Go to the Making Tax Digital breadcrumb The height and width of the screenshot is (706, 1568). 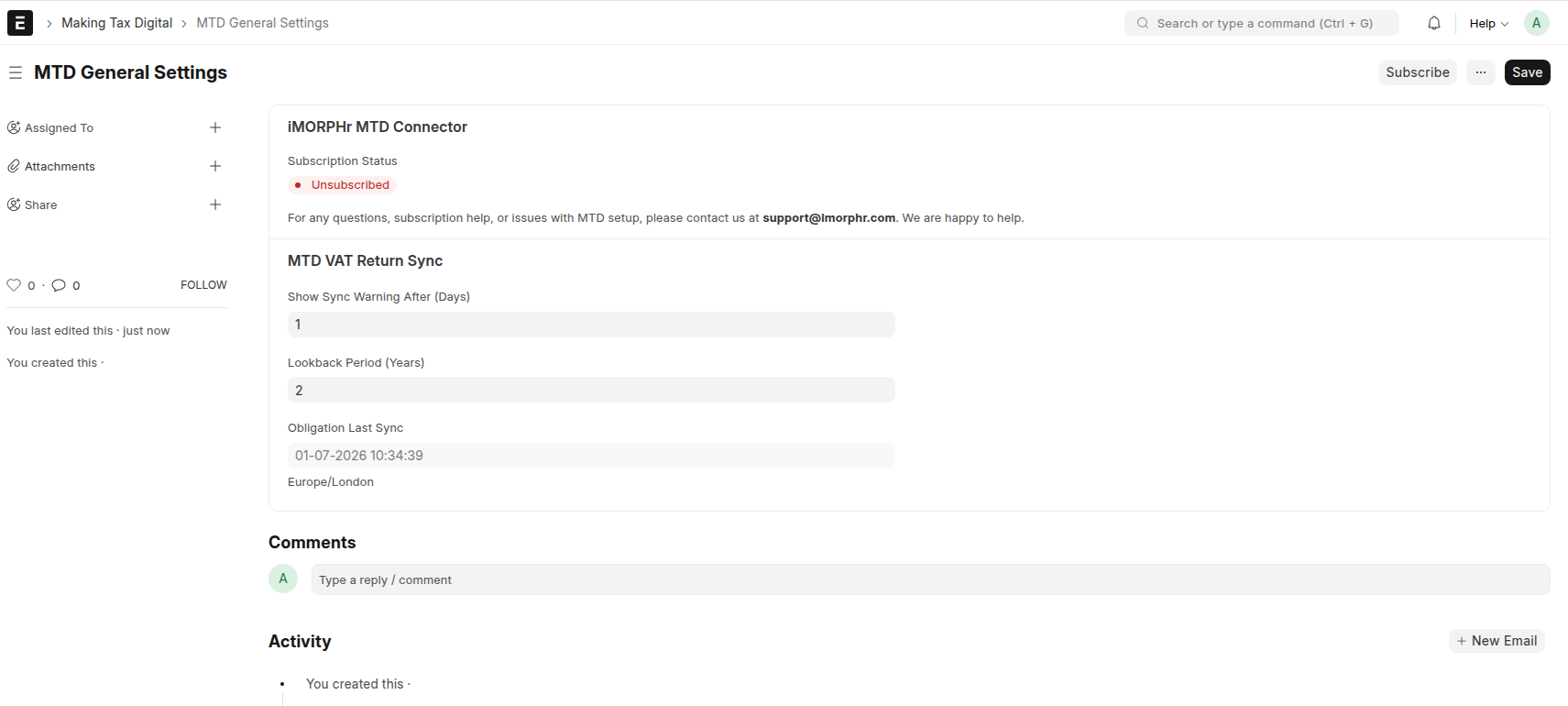[x=116, y=23]
